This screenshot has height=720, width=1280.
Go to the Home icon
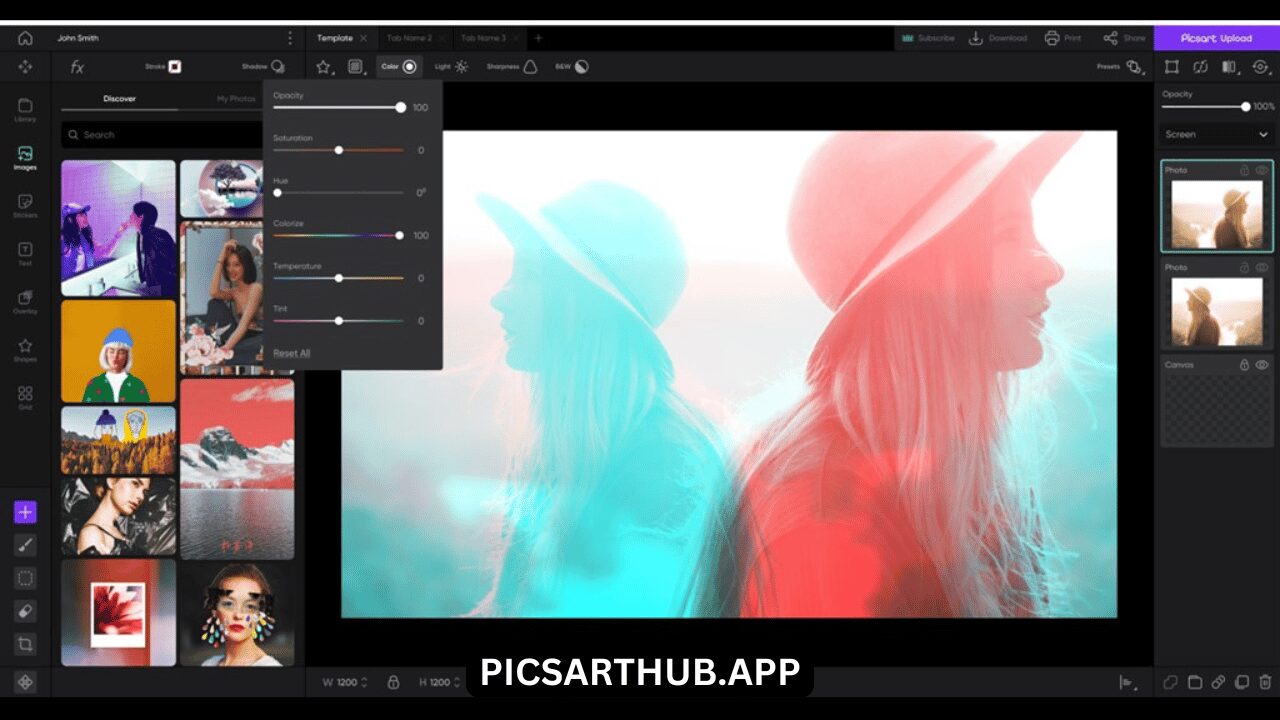point(25,38)
